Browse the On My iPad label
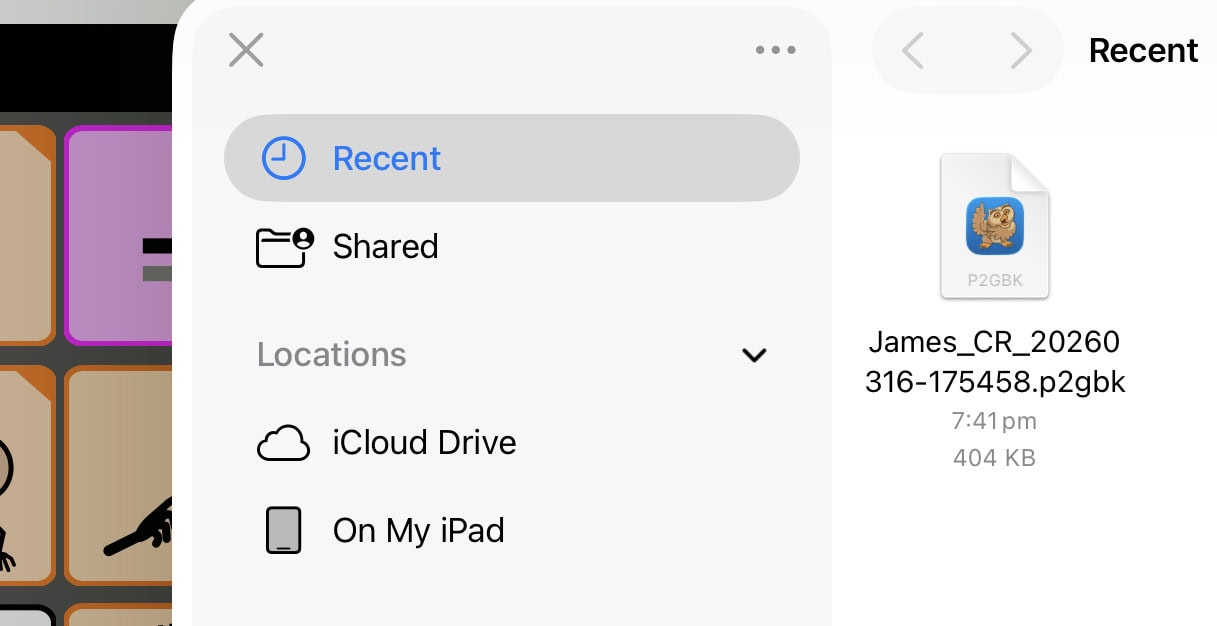Viewport: 1217px width, 626px height. pos(418,530)
